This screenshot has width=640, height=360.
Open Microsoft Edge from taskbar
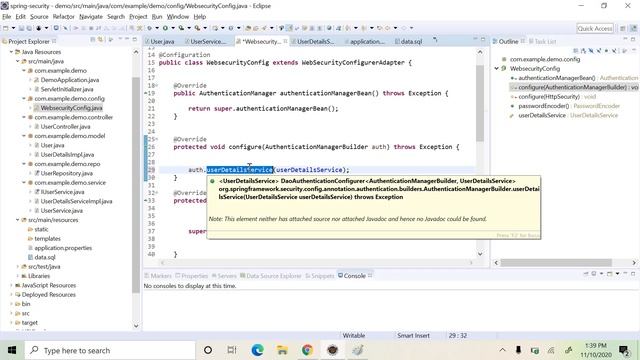pyautogui.click(x=258, y=350)
